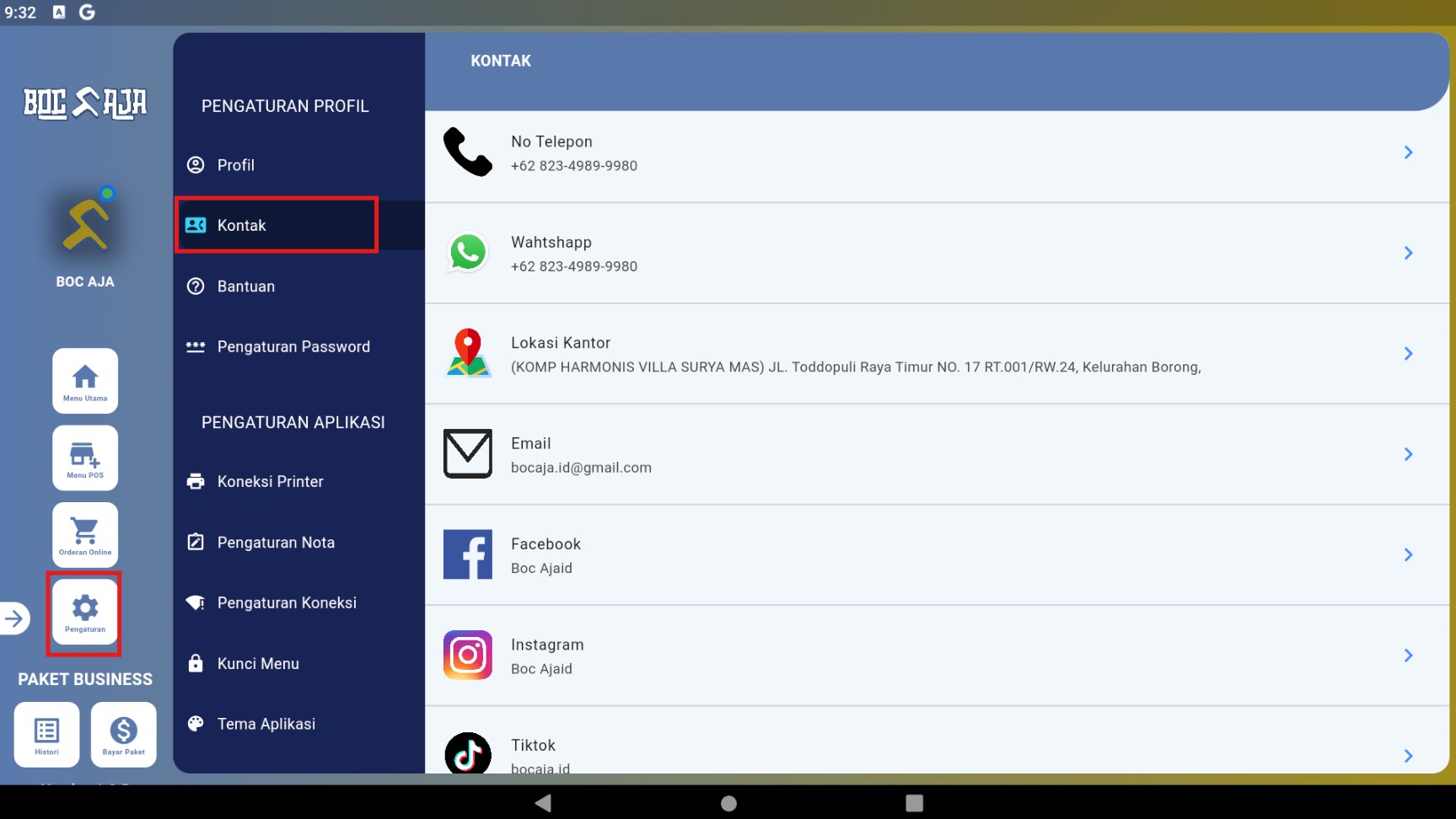Viewport: 1456px width, 819px height.
Task: Open Pengaturan Nota menu item
Action: pyautogui.click(x=299, y=543)
